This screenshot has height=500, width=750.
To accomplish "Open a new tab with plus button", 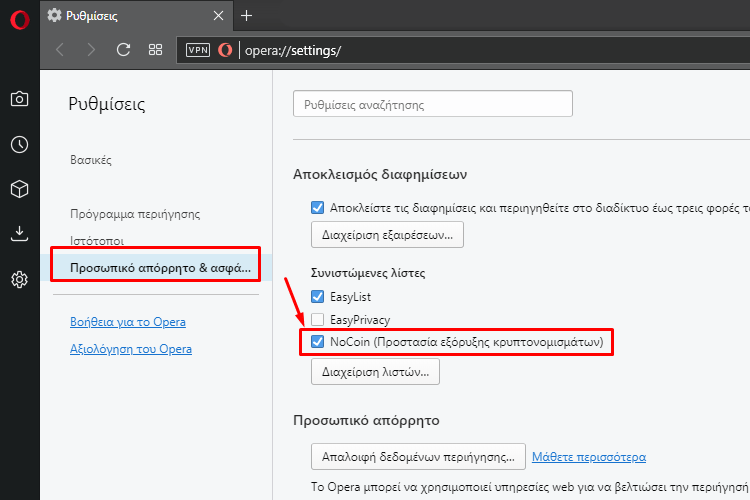I will coord(246,16).
